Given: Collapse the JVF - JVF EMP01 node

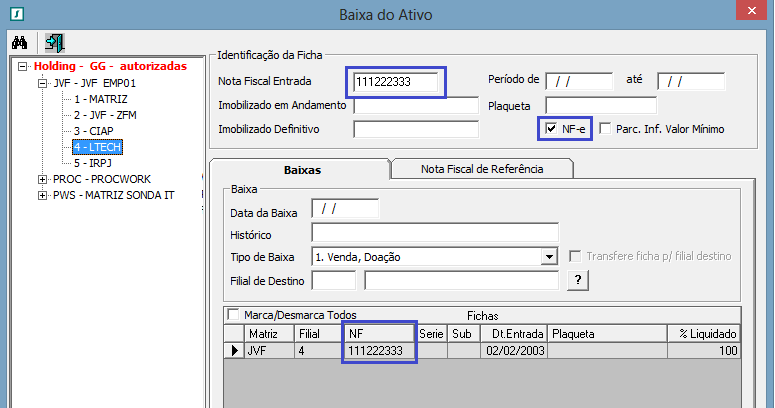Looking at the screenshot, I should 43,83.
